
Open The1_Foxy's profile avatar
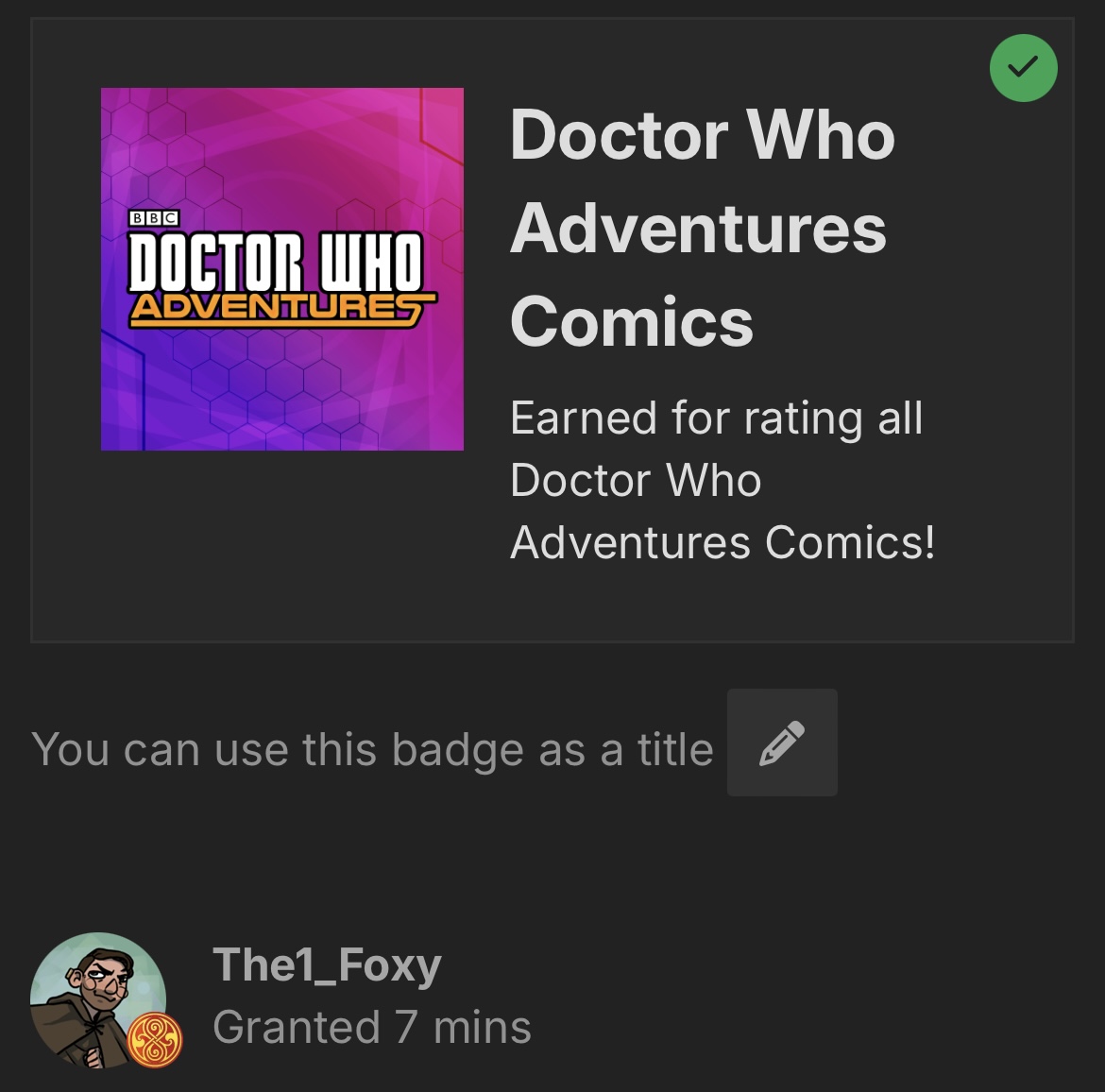[x=98, y=1000]
